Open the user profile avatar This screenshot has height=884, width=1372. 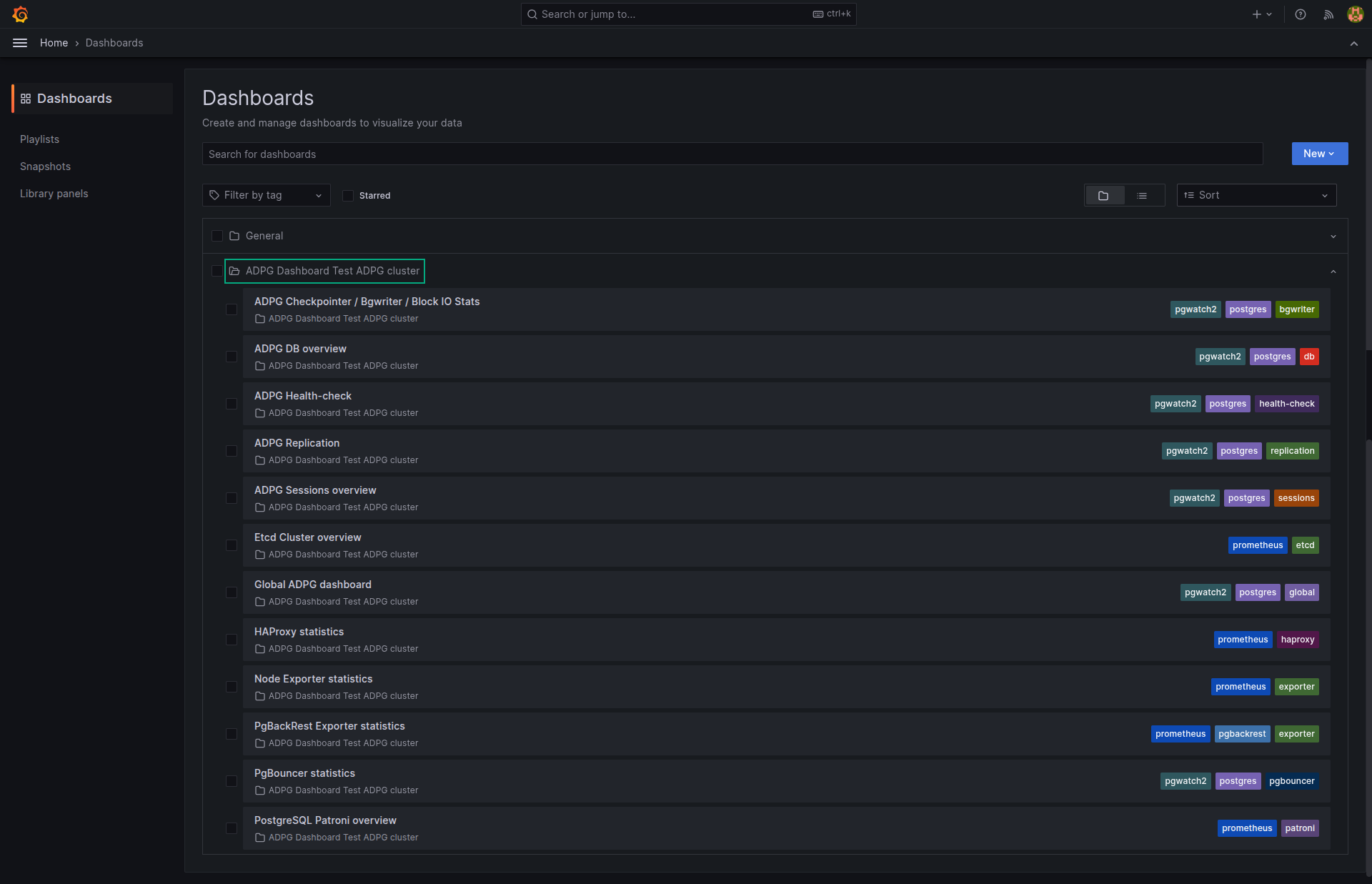1355,14
